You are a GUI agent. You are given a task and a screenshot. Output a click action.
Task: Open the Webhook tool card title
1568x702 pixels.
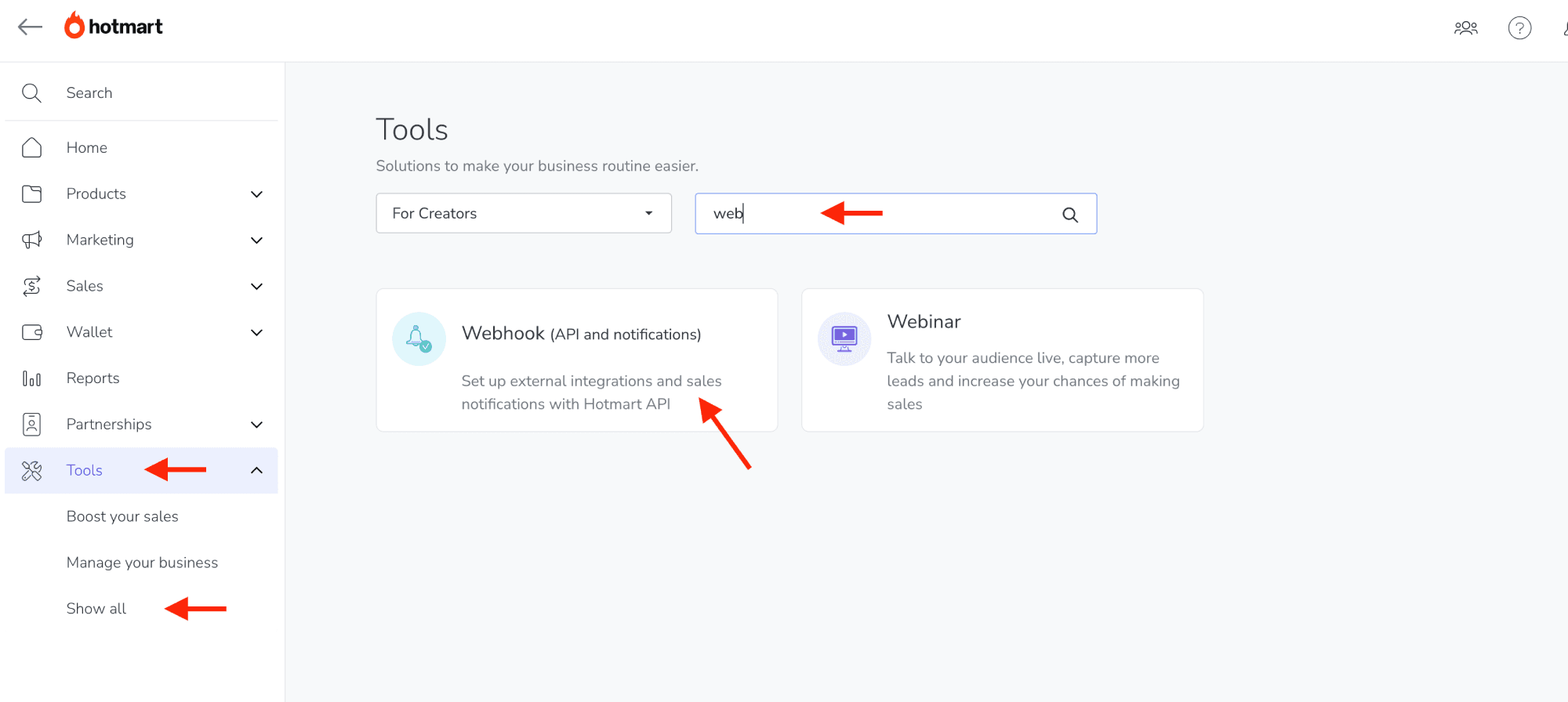click(581, 334)
